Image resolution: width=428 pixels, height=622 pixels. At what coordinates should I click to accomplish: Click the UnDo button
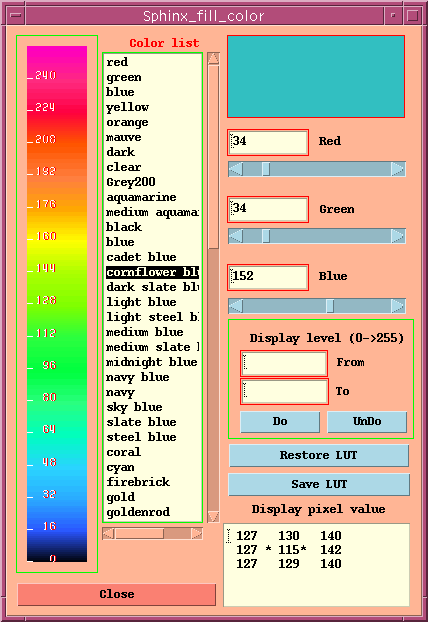[367, 422]
